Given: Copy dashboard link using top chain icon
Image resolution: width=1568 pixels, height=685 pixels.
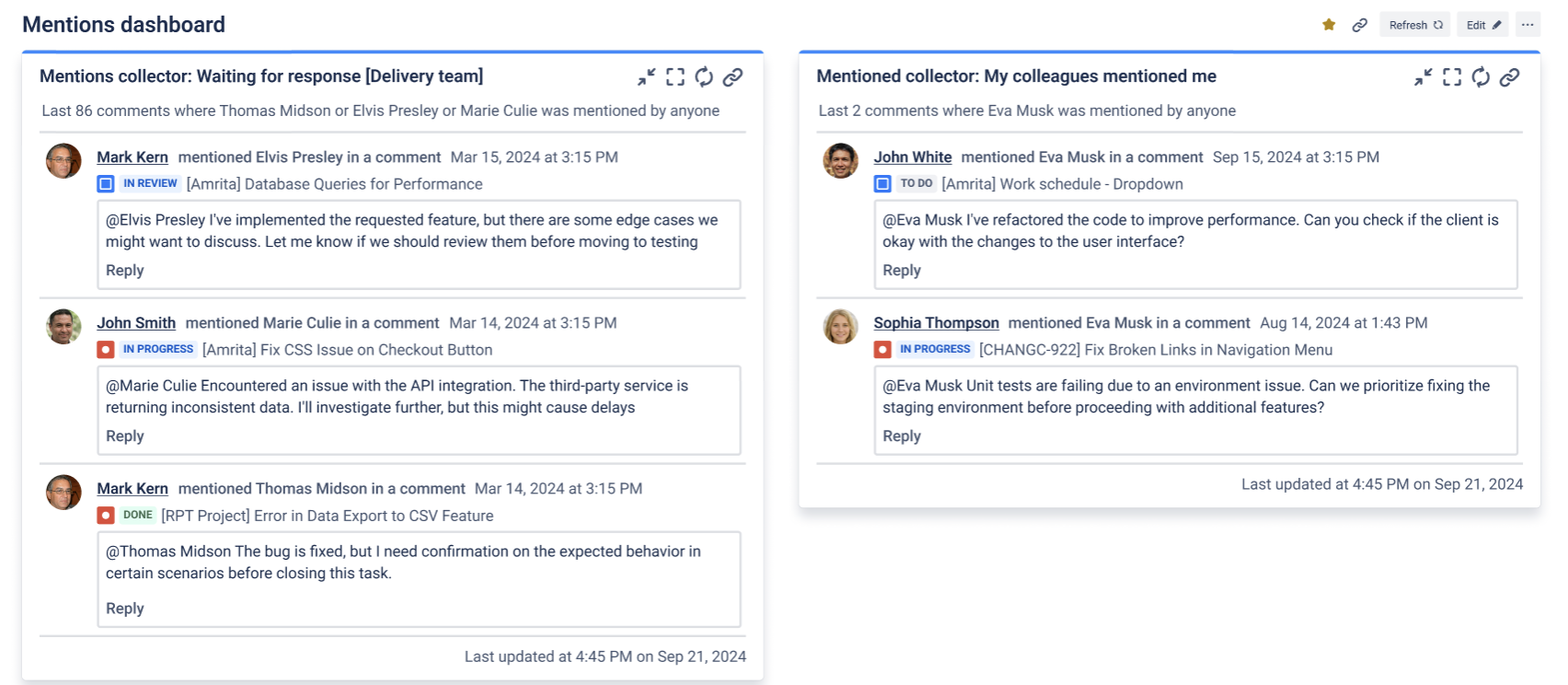Looking at the screenshot, I should tap(1359, 25).
